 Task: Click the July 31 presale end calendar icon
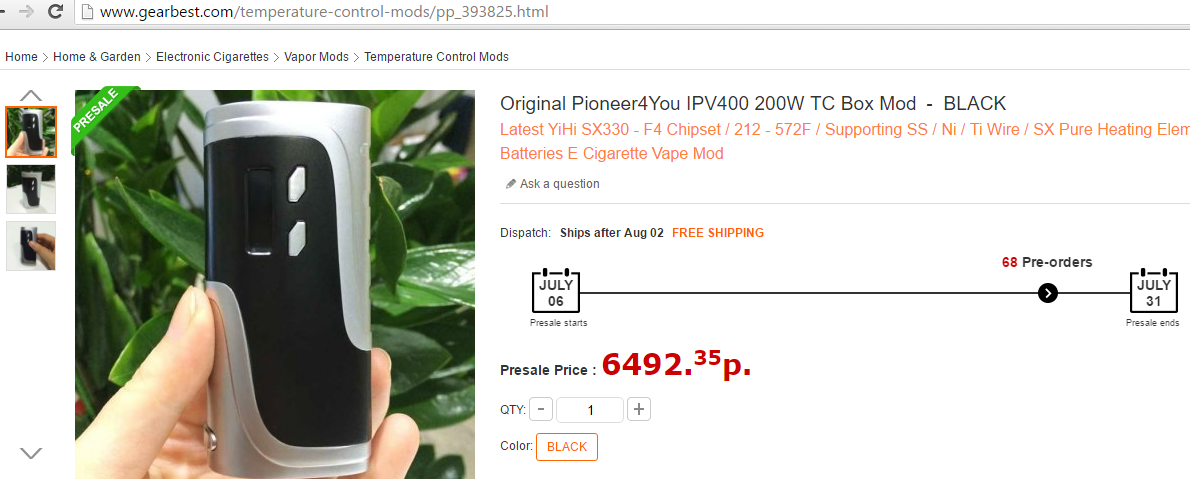(1154, 291)
